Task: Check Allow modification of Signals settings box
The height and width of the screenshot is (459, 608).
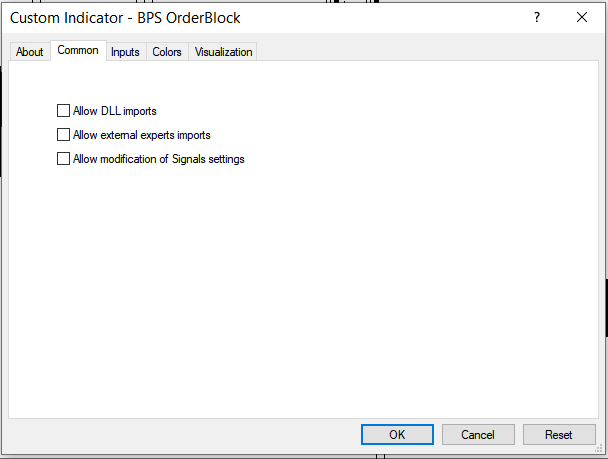Action: click(64, 159)
